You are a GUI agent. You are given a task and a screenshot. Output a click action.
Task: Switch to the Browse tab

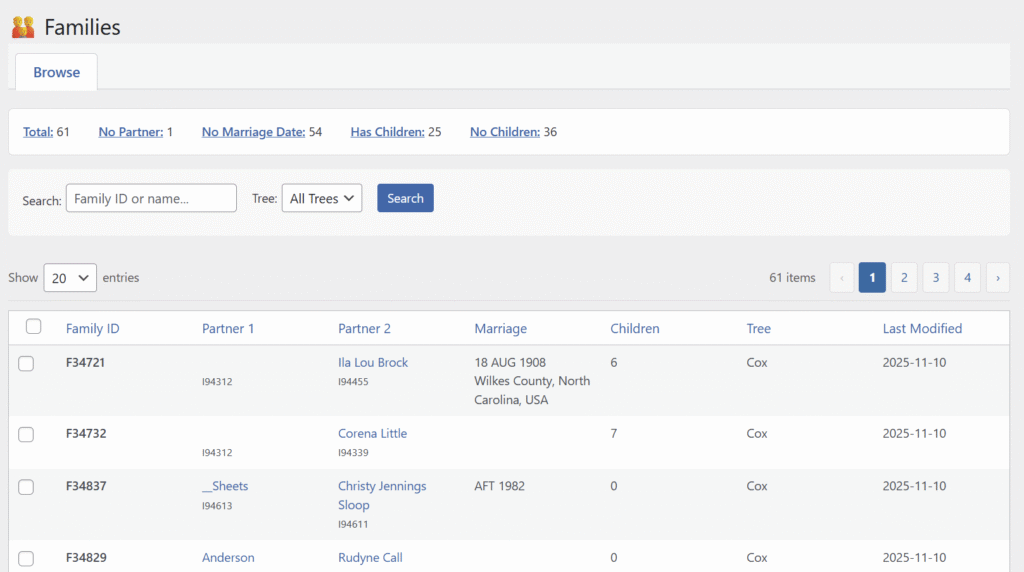[56, 72]
